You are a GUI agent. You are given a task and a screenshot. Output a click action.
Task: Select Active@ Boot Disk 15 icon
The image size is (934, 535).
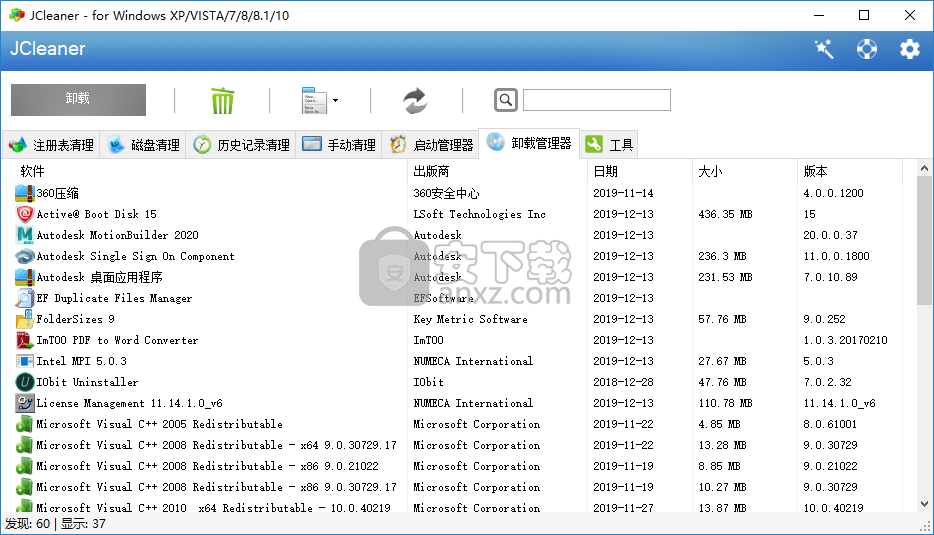click(x=24, y=214)
